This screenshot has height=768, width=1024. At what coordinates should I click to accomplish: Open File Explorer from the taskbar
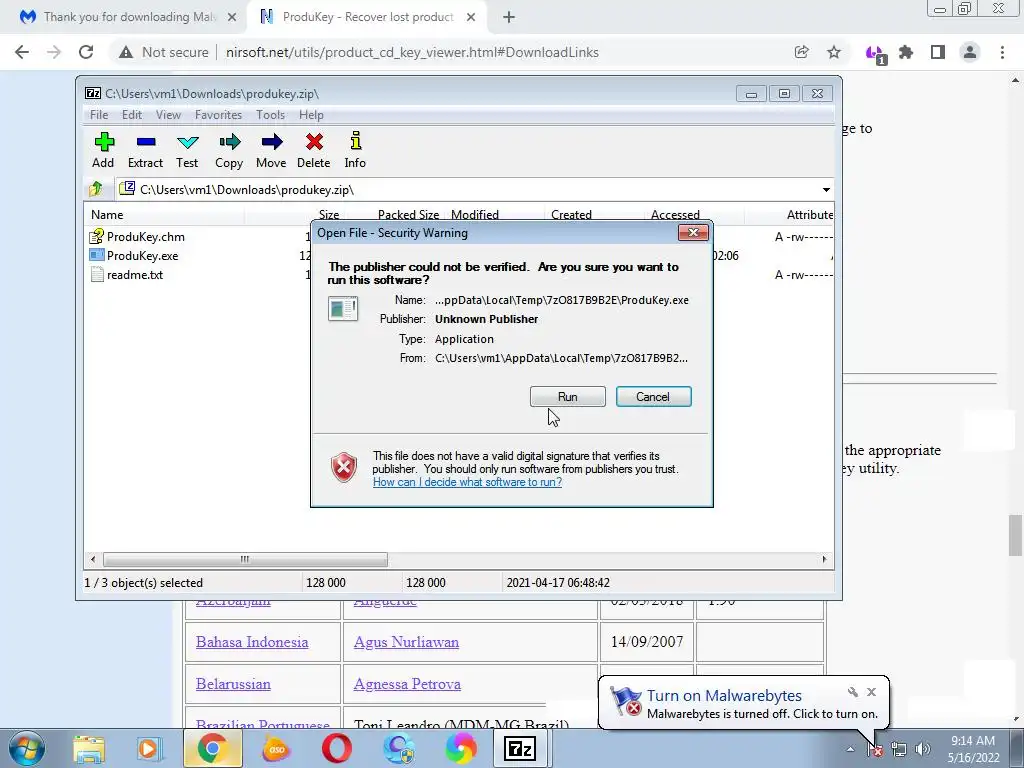89,749
